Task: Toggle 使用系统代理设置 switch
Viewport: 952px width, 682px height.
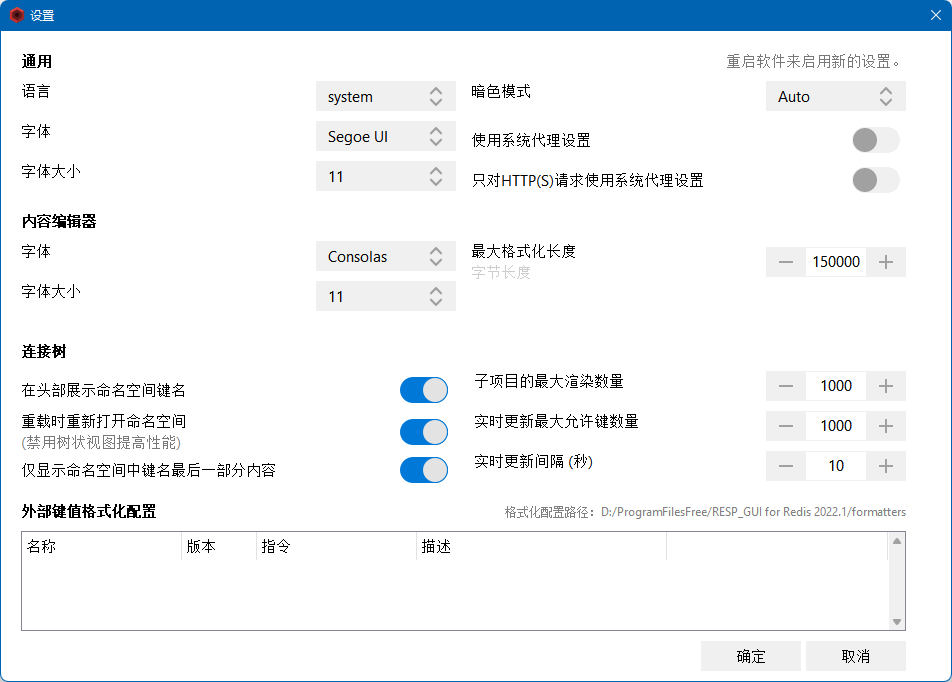Action: tap(876, 140)
